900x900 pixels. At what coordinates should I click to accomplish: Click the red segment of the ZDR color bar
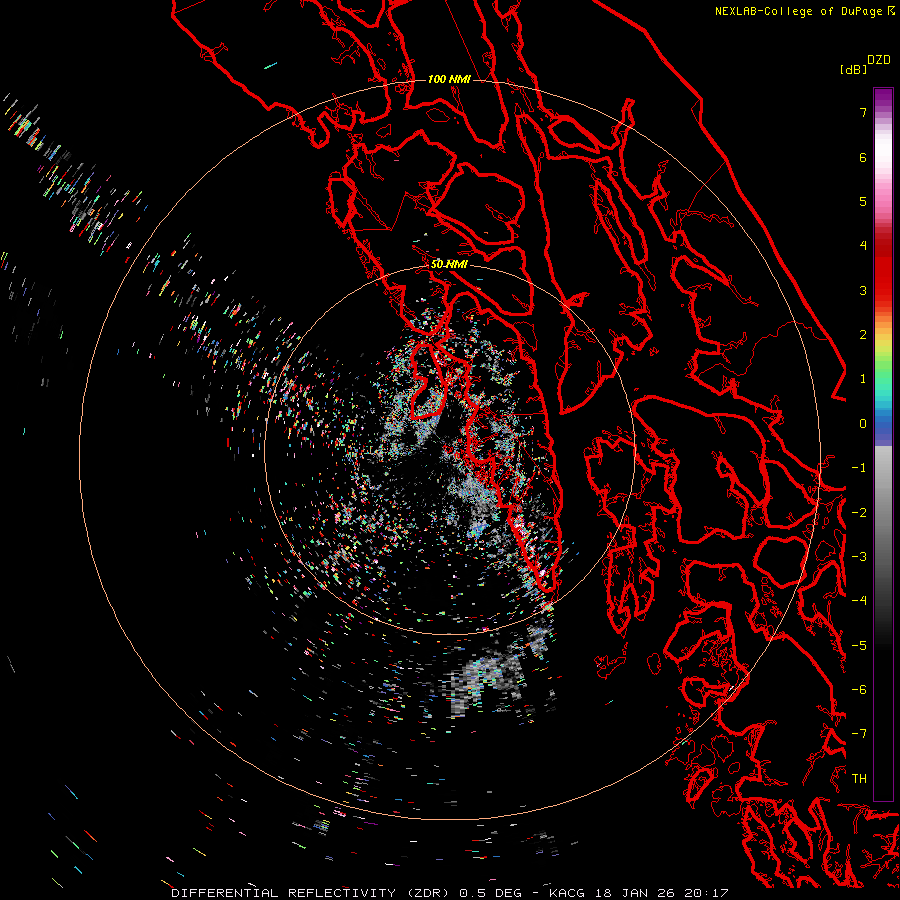[883, 270]
